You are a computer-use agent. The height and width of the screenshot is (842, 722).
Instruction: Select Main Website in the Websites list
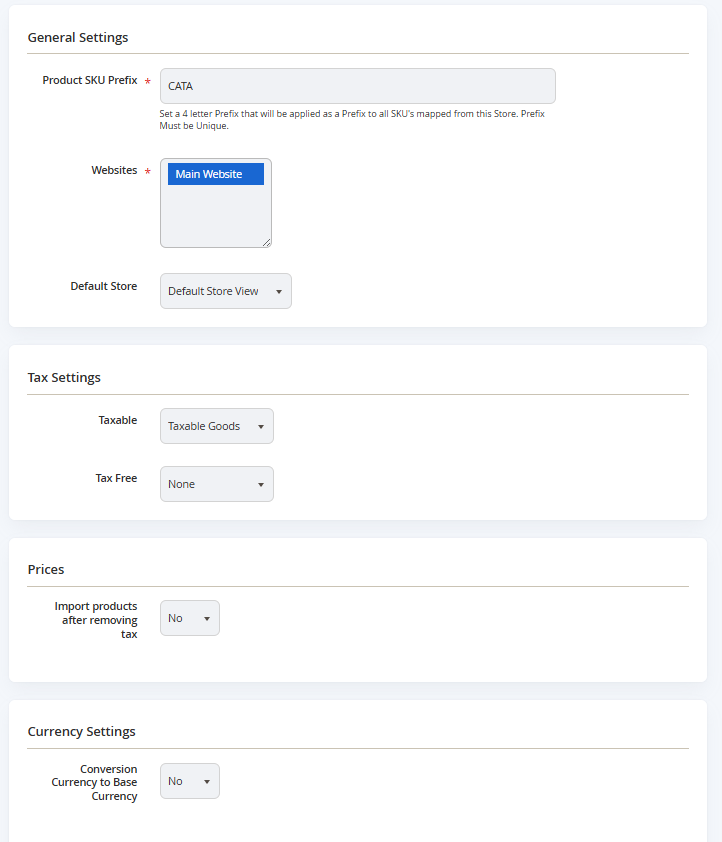point(216,174)
